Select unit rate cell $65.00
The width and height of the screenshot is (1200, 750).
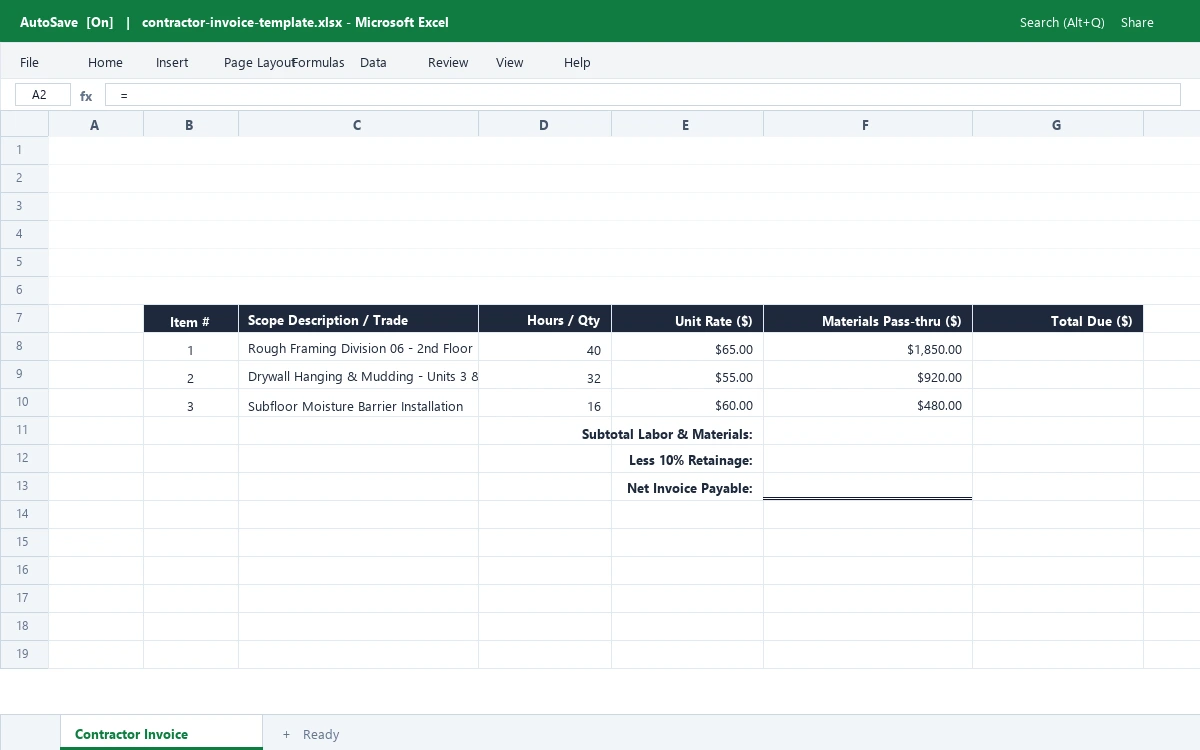coord(687,347)
